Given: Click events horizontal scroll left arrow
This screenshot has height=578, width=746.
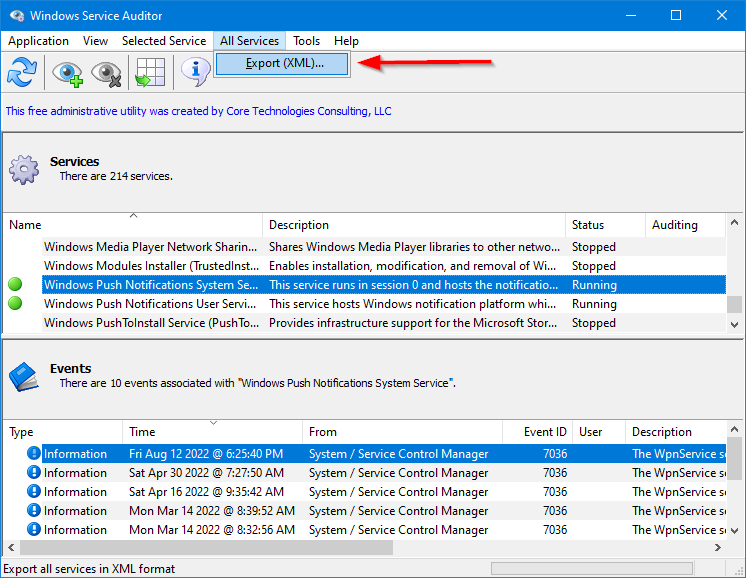Looking at the screenshot, I should (x=11, y=547).
